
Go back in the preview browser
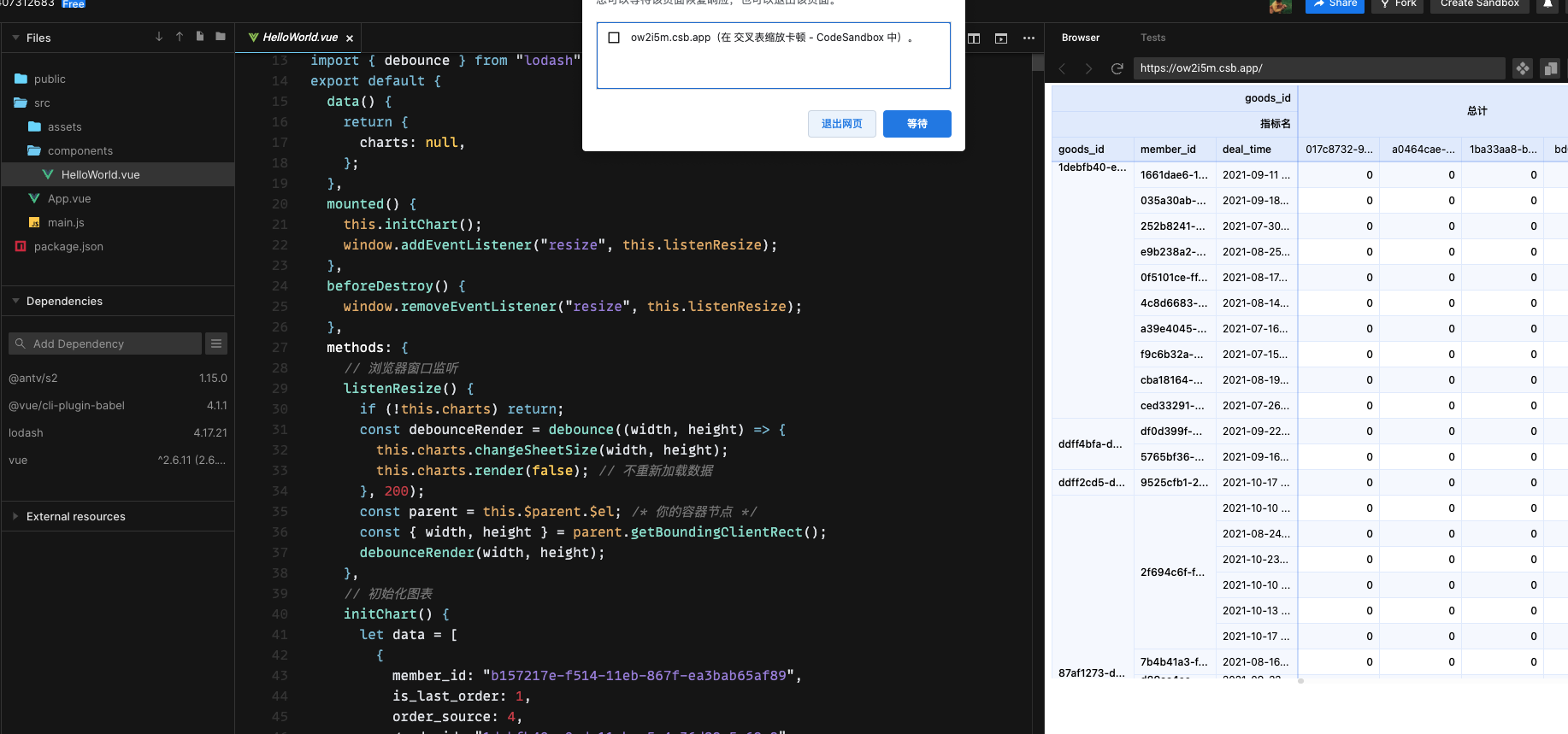[x=1063, y=68]
